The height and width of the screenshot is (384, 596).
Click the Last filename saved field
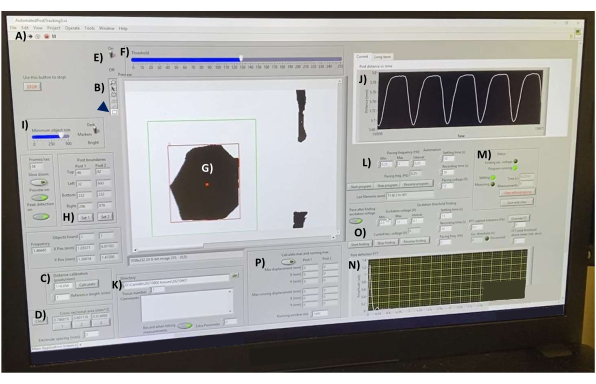[410, 195]
